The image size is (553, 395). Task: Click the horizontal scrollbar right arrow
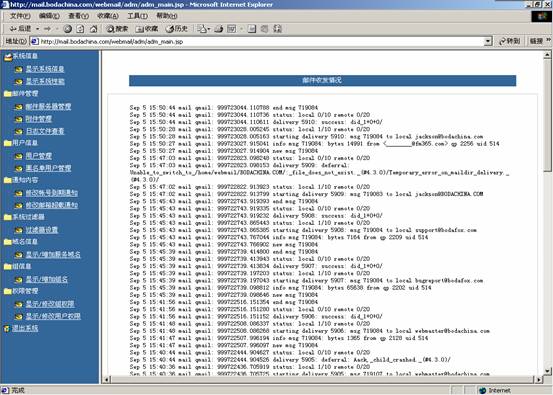(x=539, y=379)
